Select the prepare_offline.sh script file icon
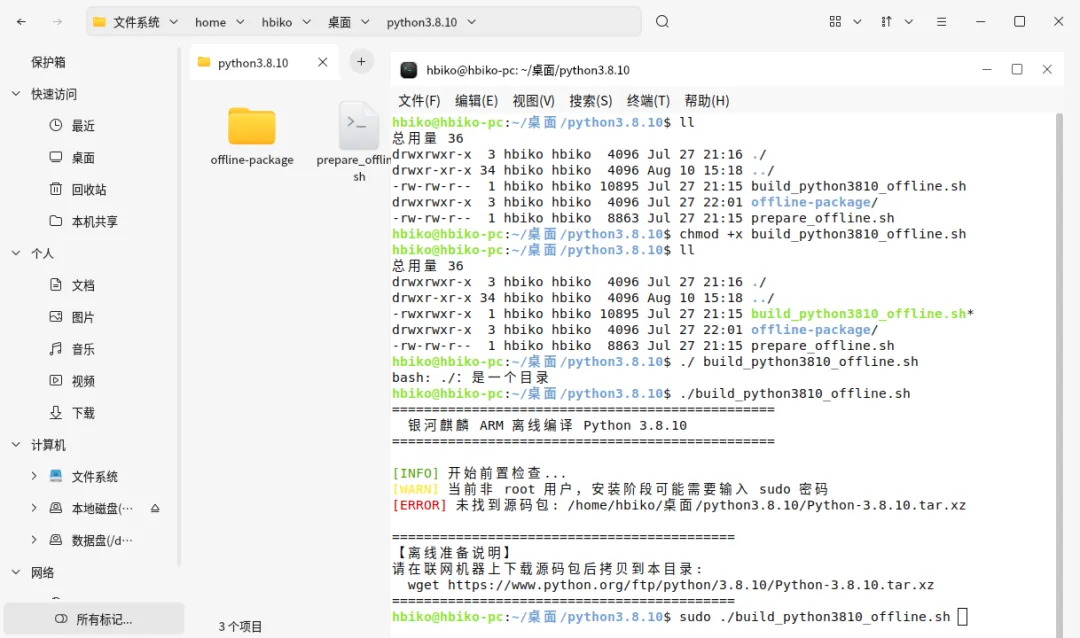 (359, 126)
